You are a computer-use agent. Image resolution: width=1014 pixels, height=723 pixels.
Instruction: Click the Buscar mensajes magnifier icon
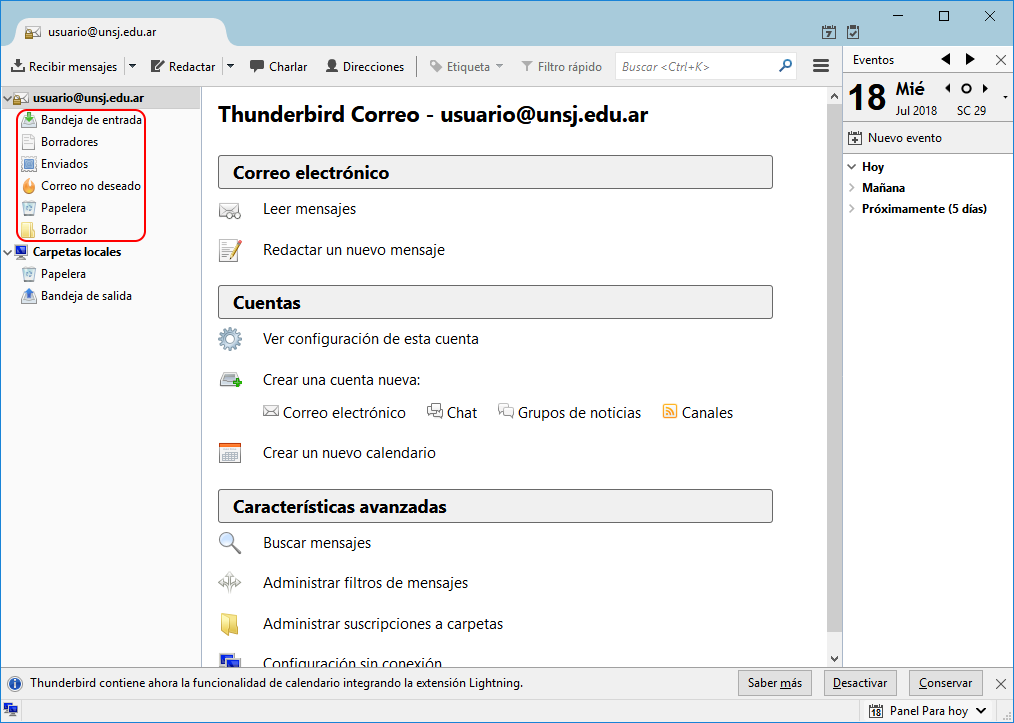click(230, 543)
